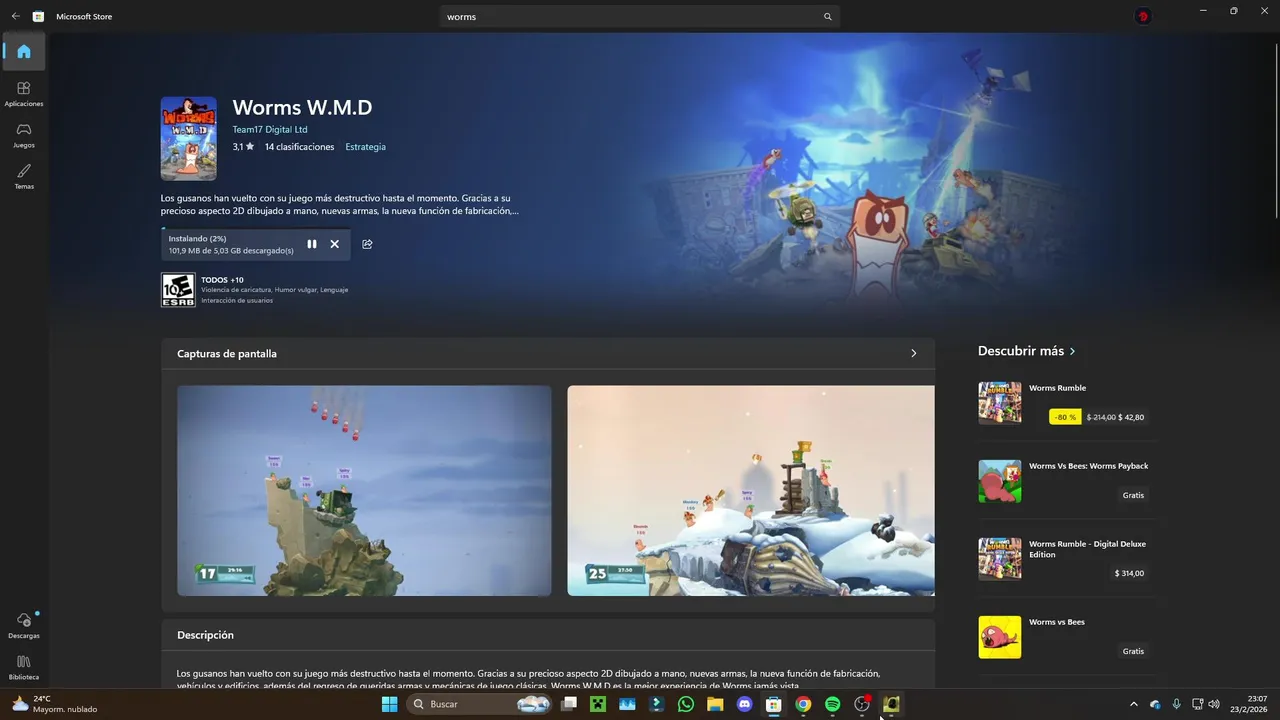Click the 3,1 star rating
The image size is (1280, 720).
point(243,147)
